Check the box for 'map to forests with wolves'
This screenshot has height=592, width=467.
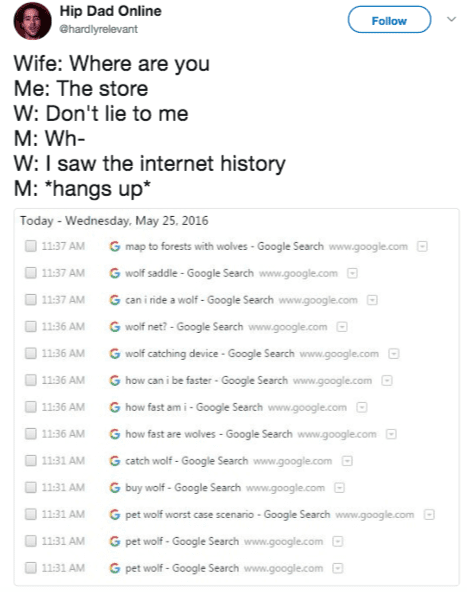(x=31, y=246)
